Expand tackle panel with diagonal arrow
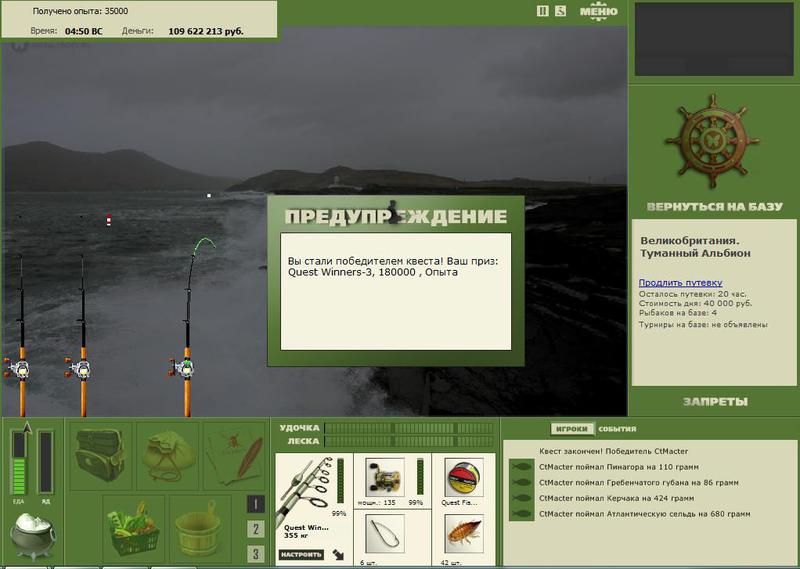The height and width of the screenshot is (569, 800). pyautogui.click(x=338, y=554)
